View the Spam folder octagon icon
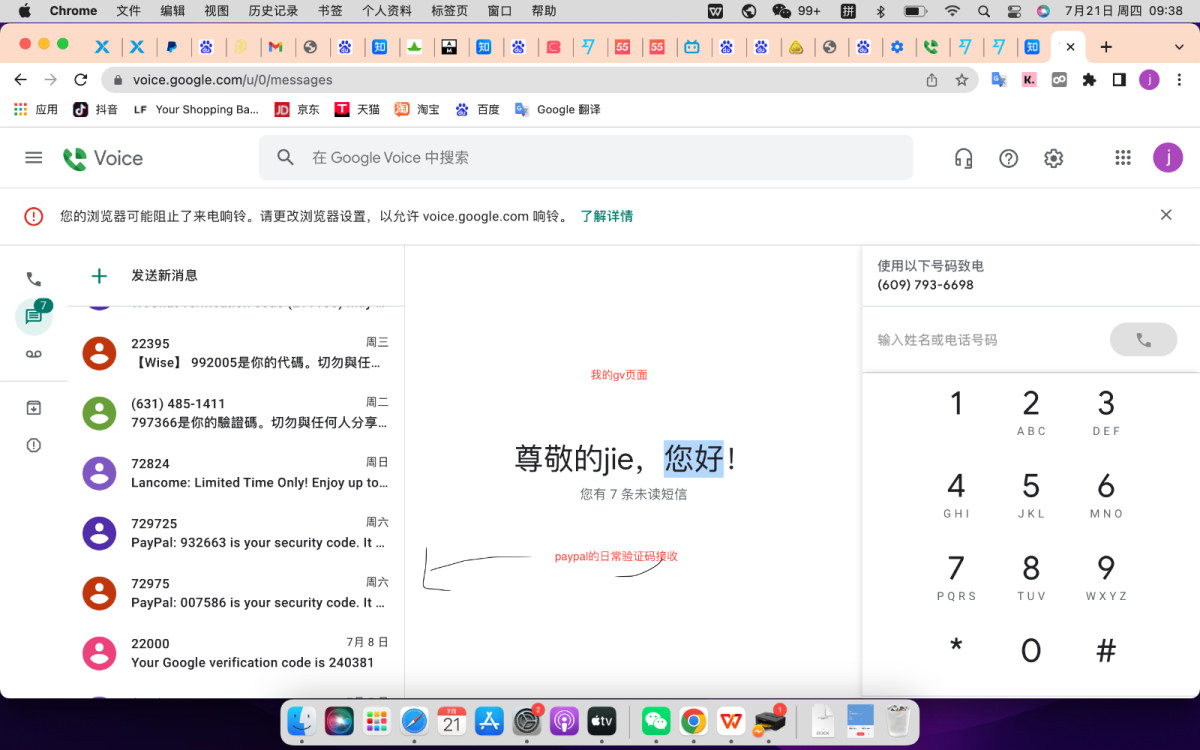This screenshot has width=1200, height=750. coord(33,445)
